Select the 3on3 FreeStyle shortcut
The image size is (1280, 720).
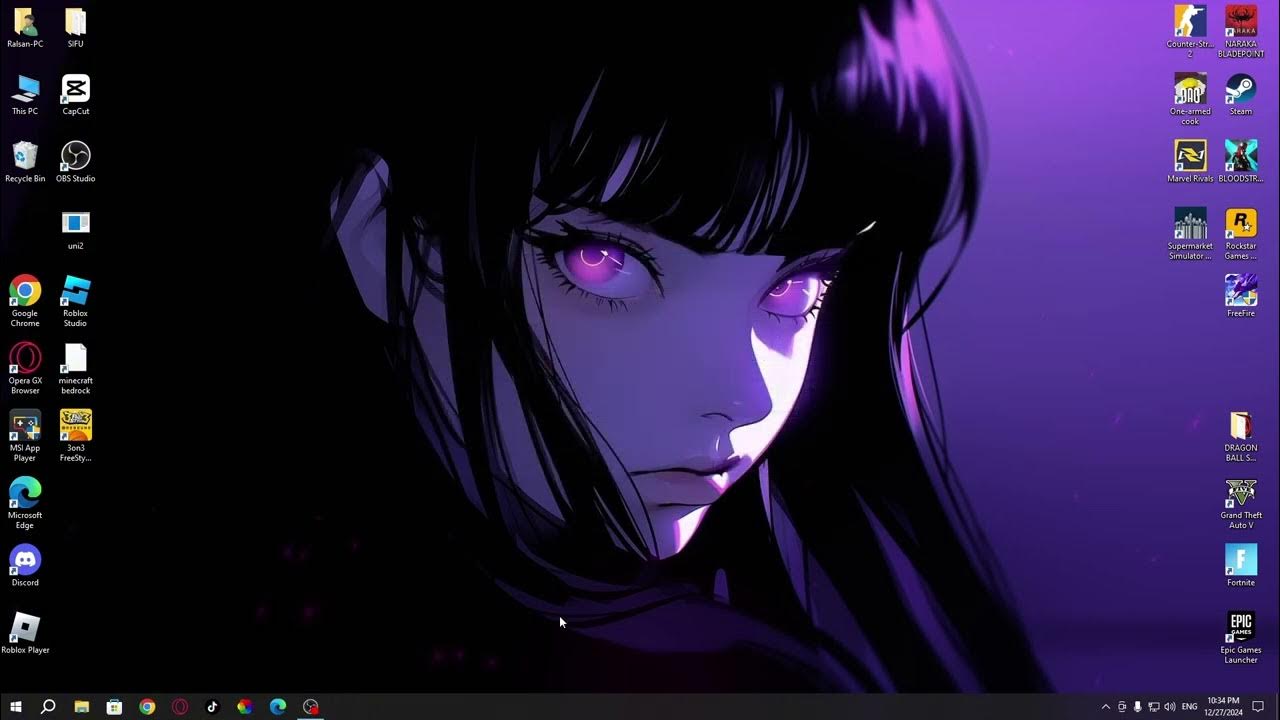76,435
